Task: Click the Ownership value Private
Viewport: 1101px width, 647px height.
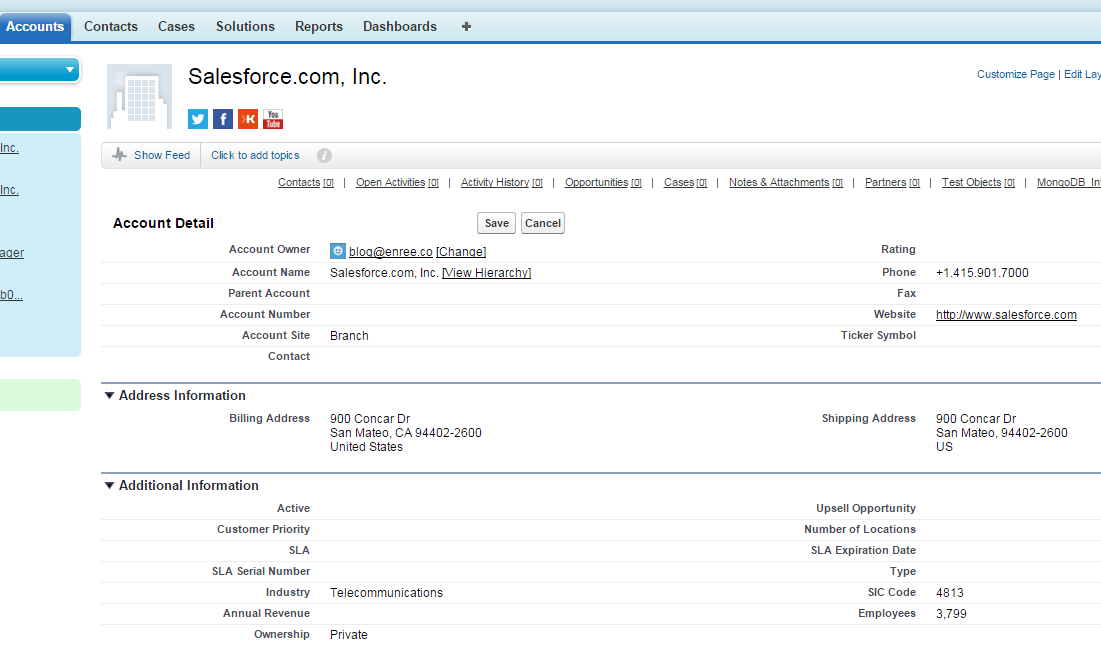Action: coord(348,634)
